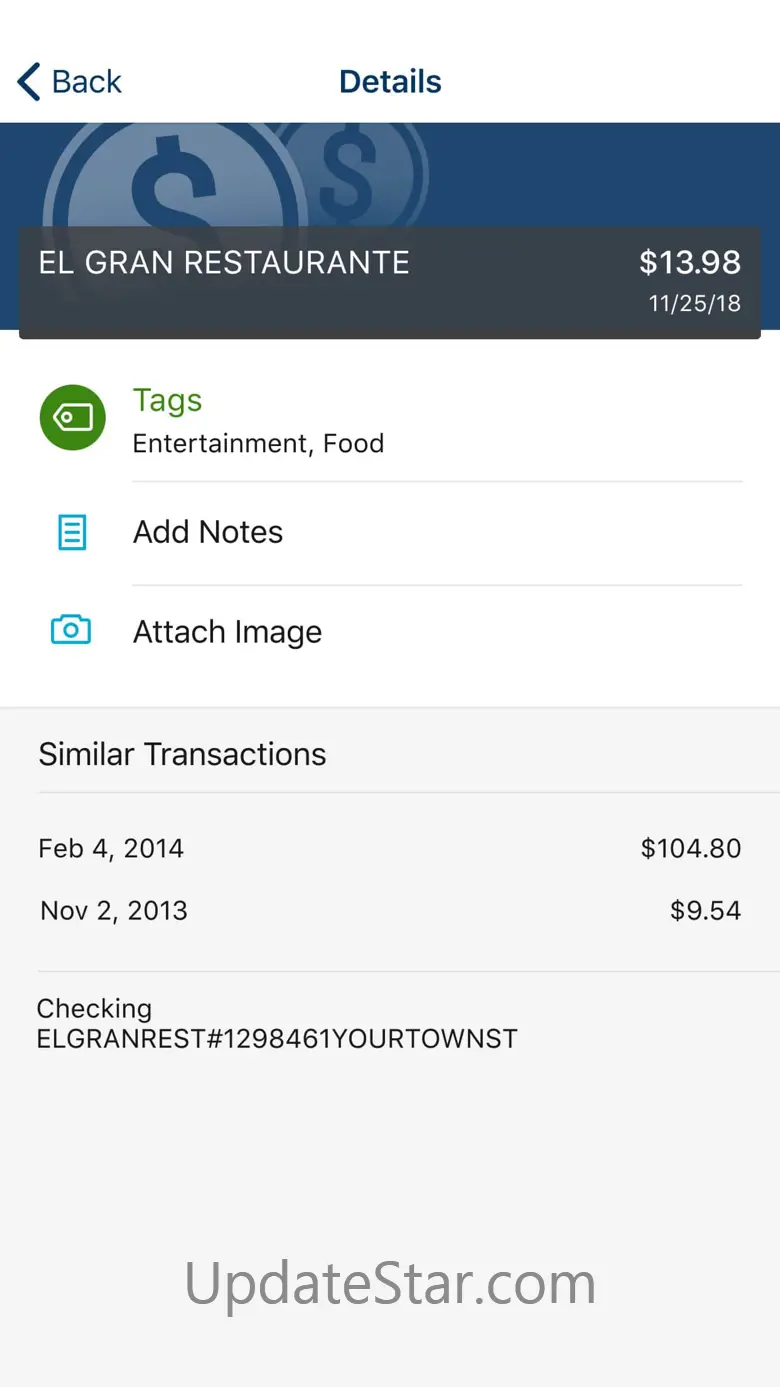
Task: Click the notes document icon
Action: 72,532
